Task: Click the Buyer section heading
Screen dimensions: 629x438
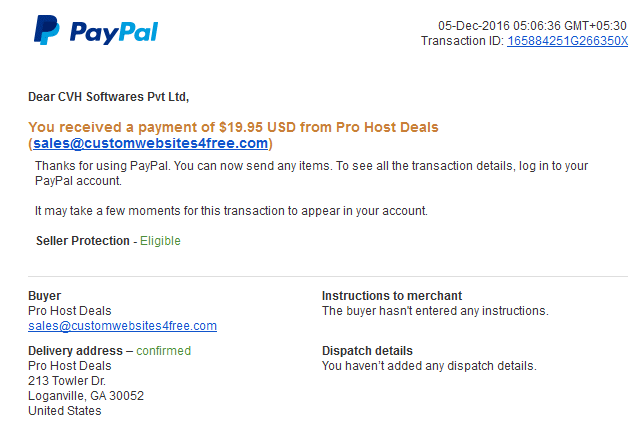Action: click(x=45, y=296)
